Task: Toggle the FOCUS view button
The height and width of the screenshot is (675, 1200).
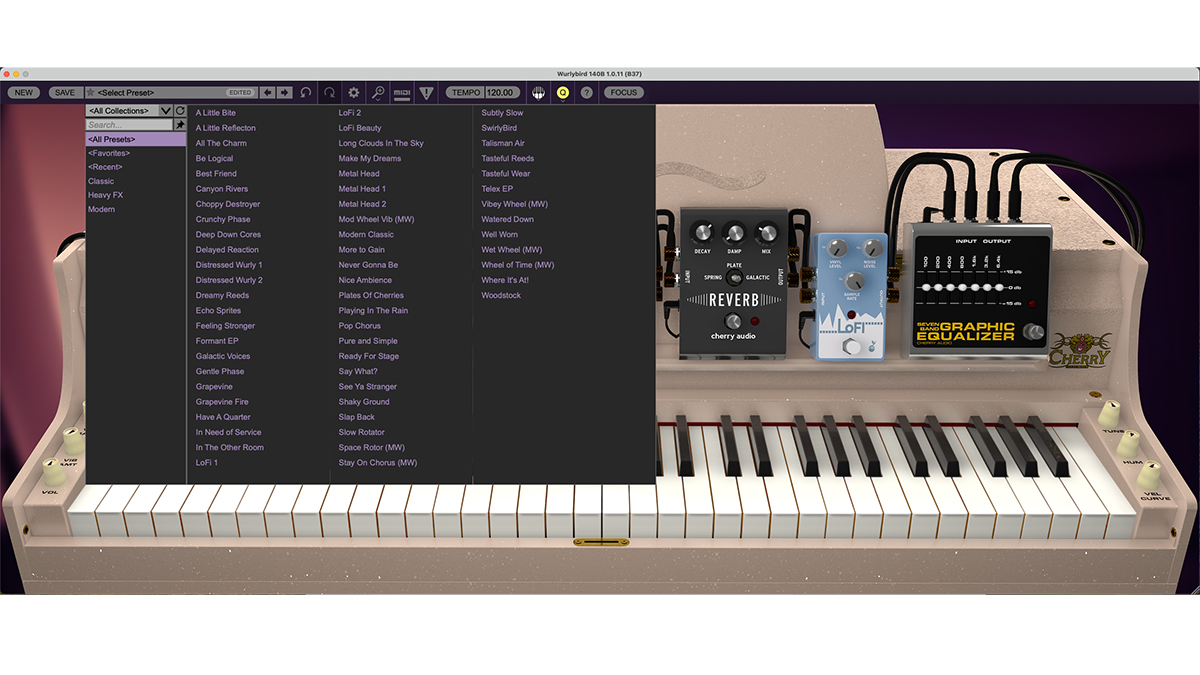Action: pyautogui.click(x=623, y=92)
